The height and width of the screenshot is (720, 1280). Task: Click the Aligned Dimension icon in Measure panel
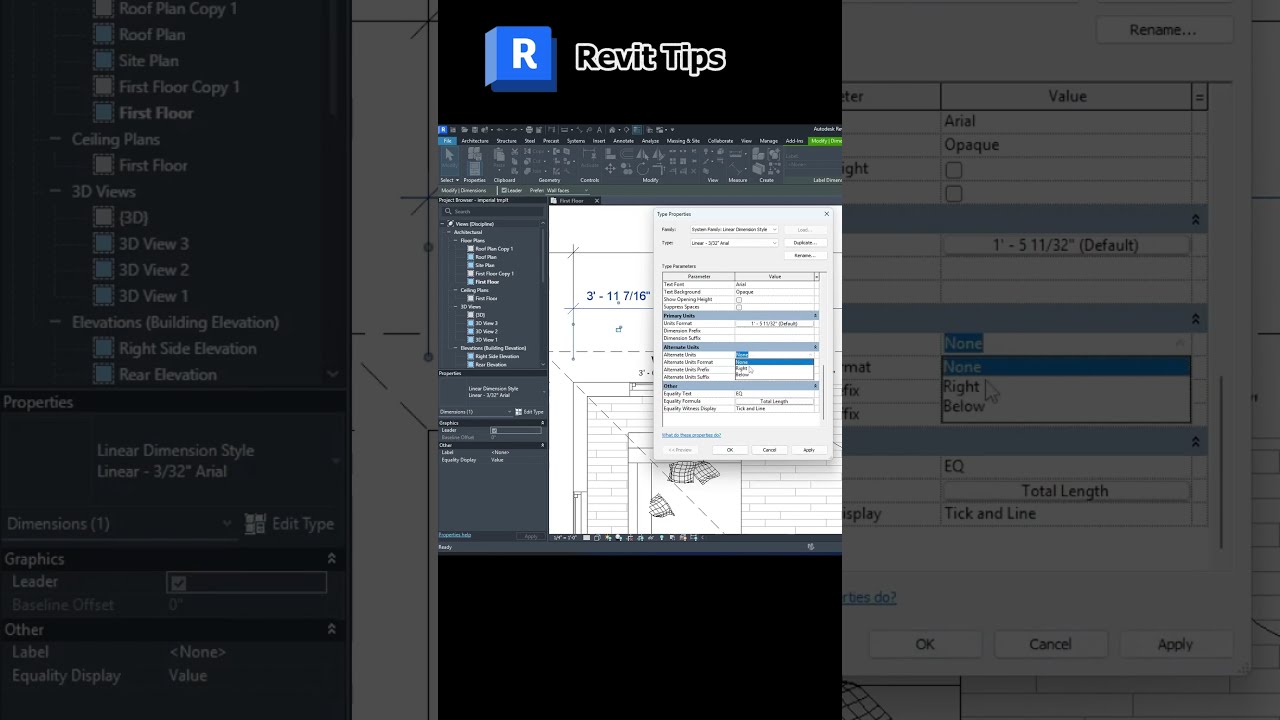735,169
